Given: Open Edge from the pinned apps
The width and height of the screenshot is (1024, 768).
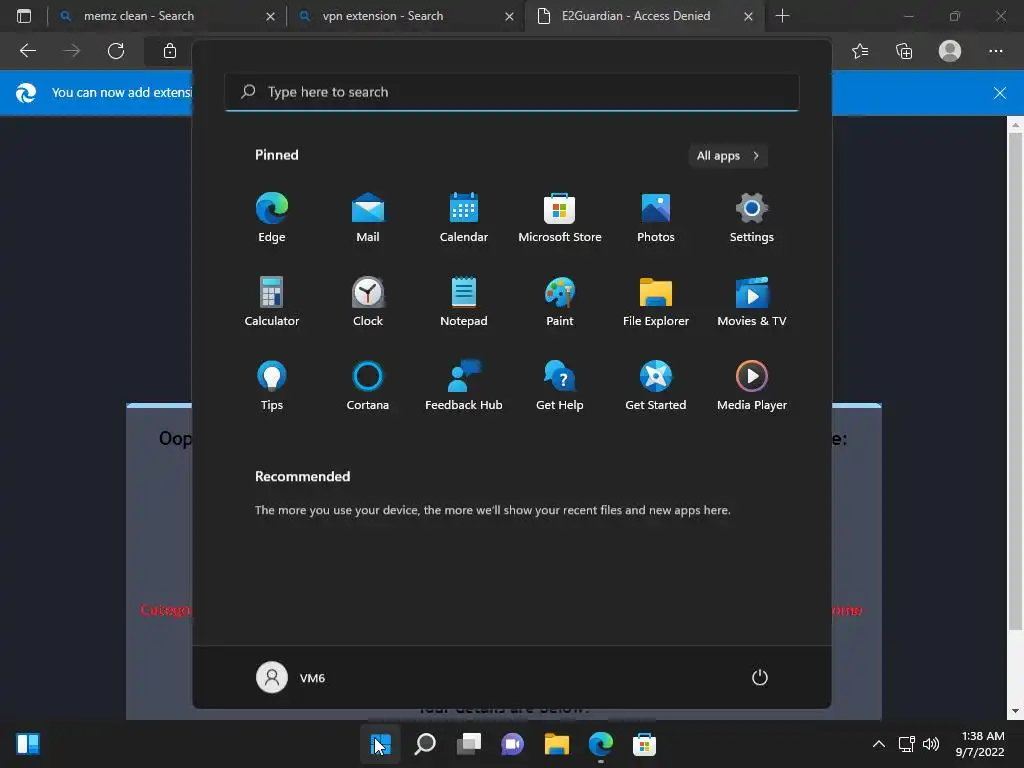Looking at the screenshot, I should 272,217.
